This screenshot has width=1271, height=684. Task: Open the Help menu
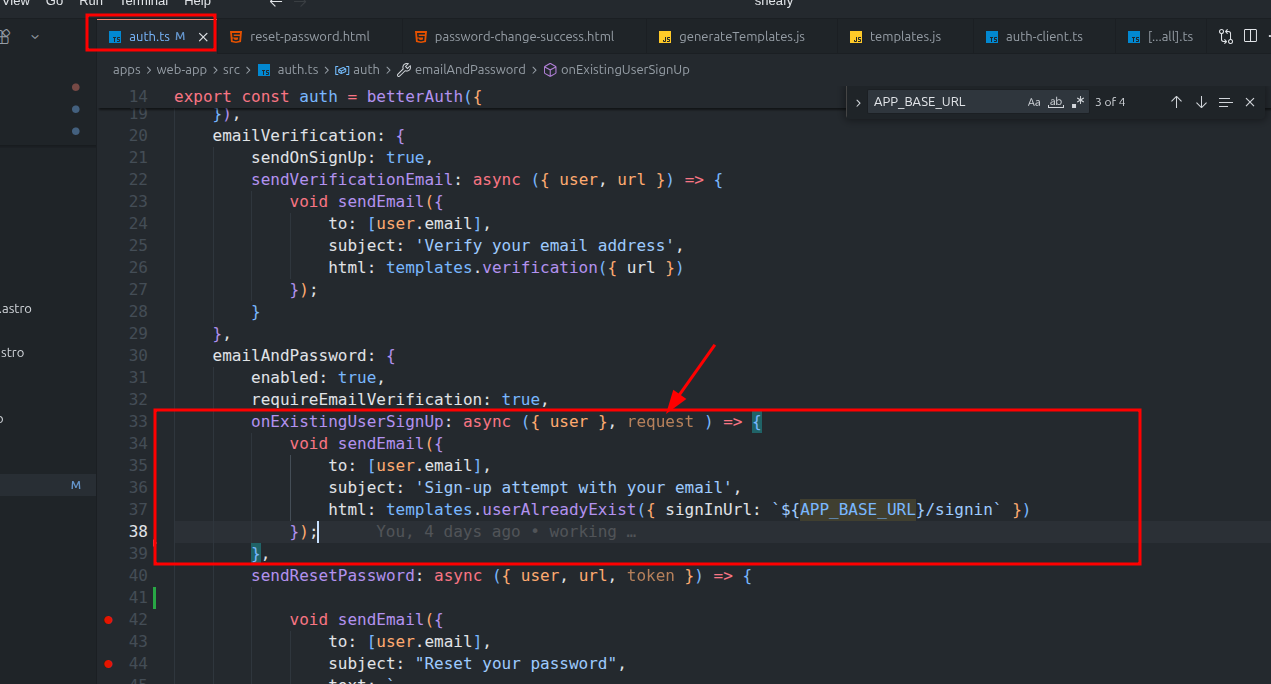197,3
